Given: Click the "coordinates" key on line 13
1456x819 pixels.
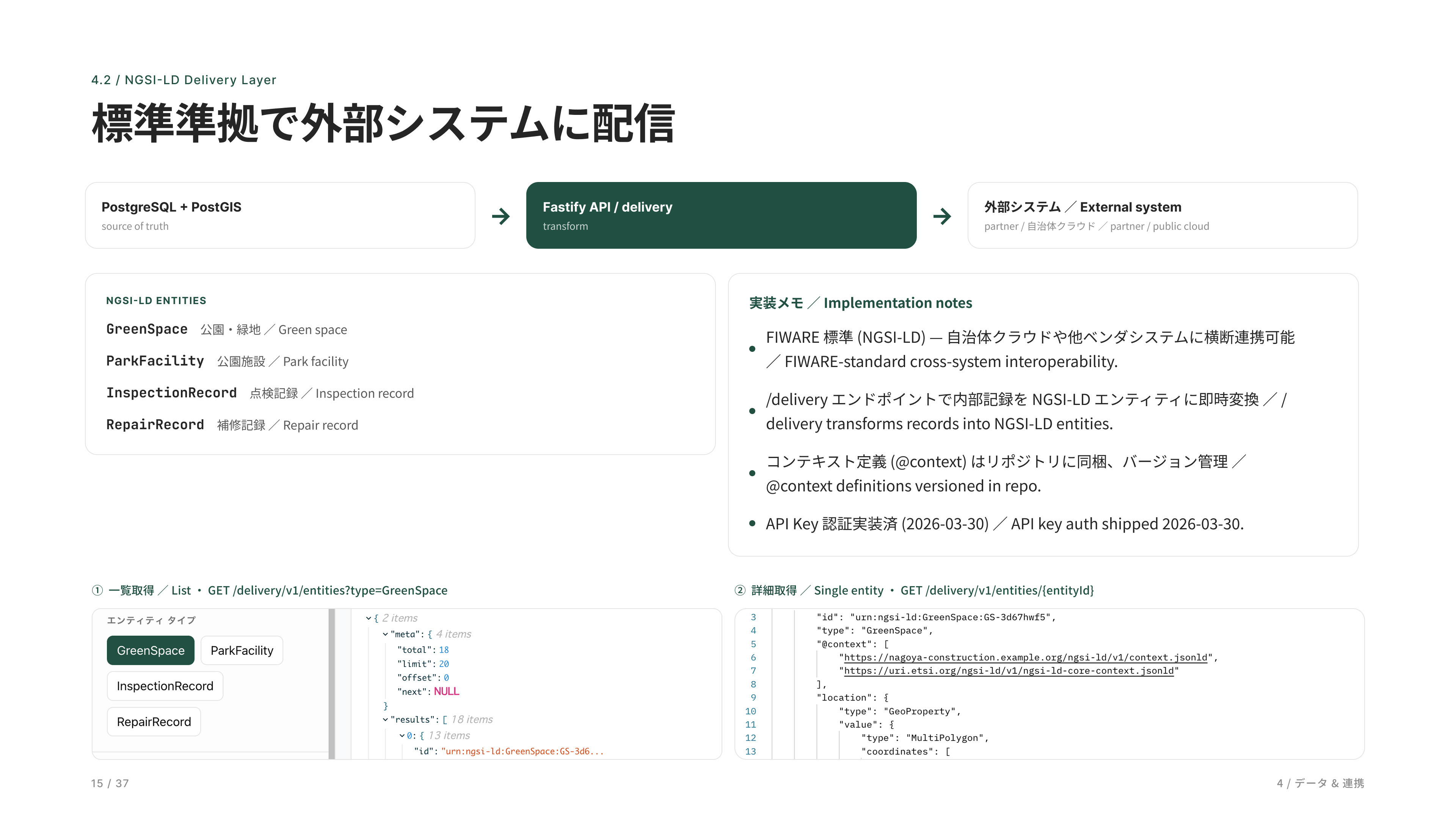Looking at the screenshot, I should pyautogui.click(x=897, y=751).
